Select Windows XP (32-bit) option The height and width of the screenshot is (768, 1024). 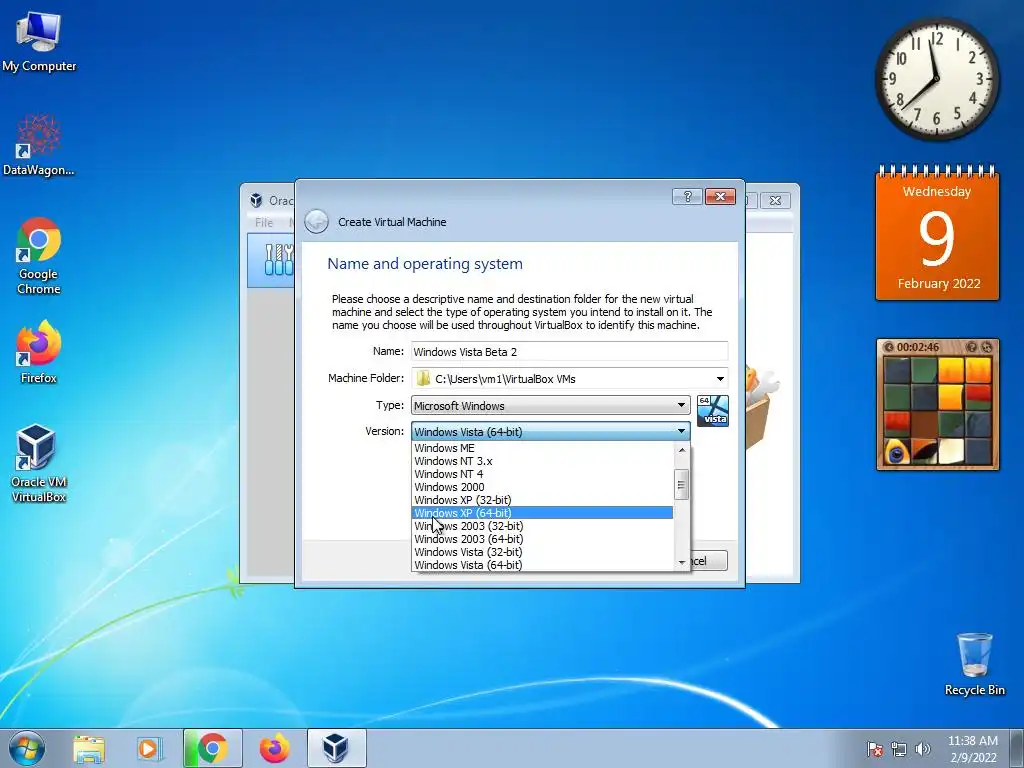point(543,500)
